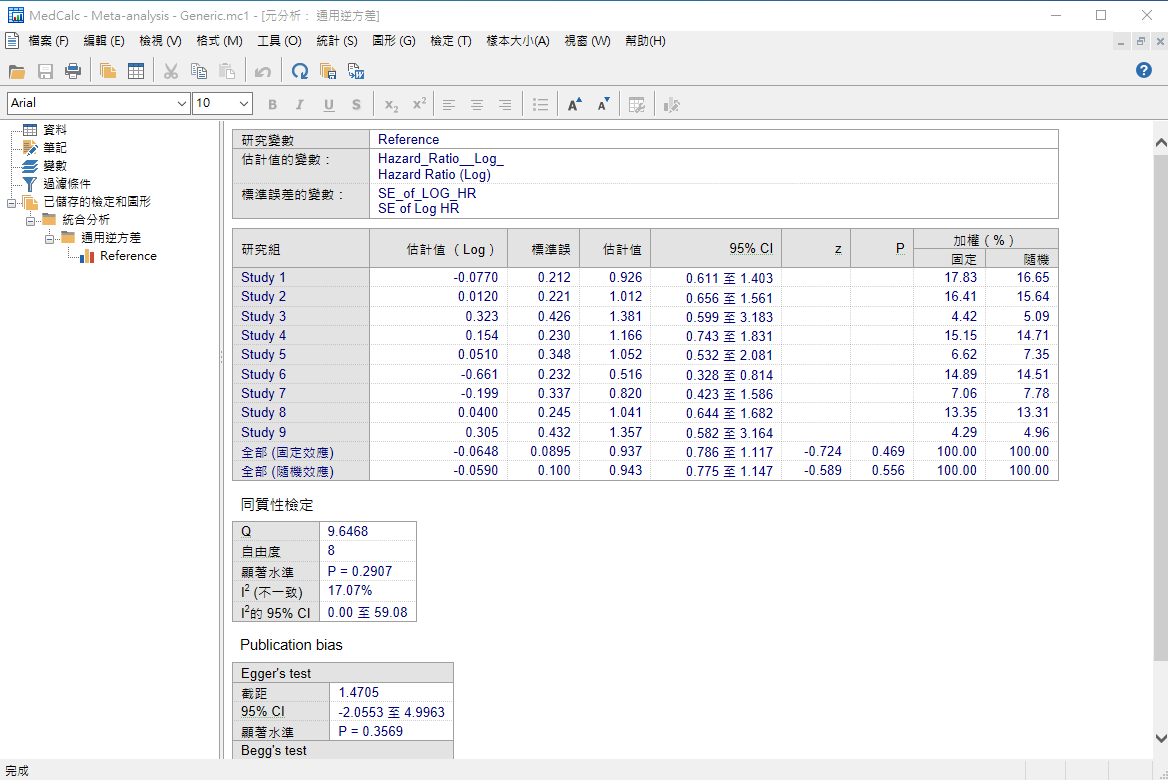The image size is (1168, 780).
Task: Click the Copy icon in toolbar
Action: point(199,72)
